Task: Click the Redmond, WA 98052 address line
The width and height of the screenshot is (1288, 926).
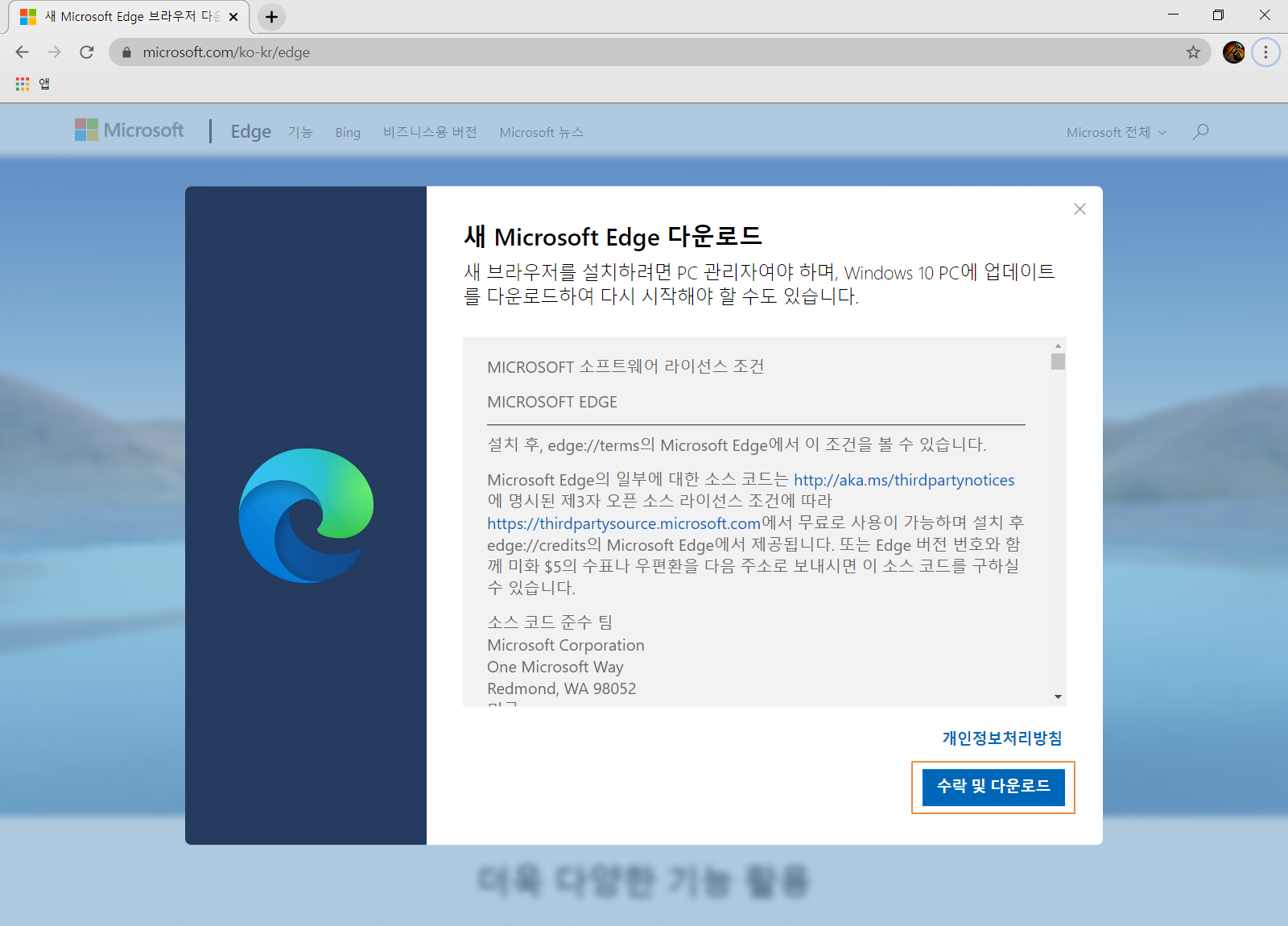Action: [x=562, y=688]
